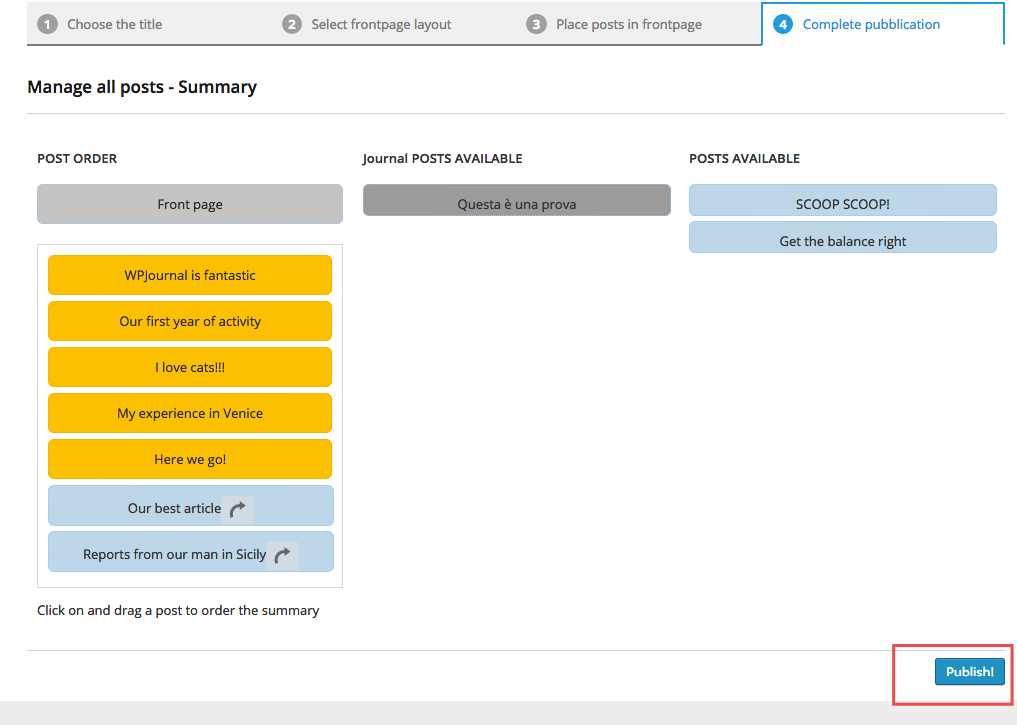Select the Complete pubblication tab

click(871, 24)
